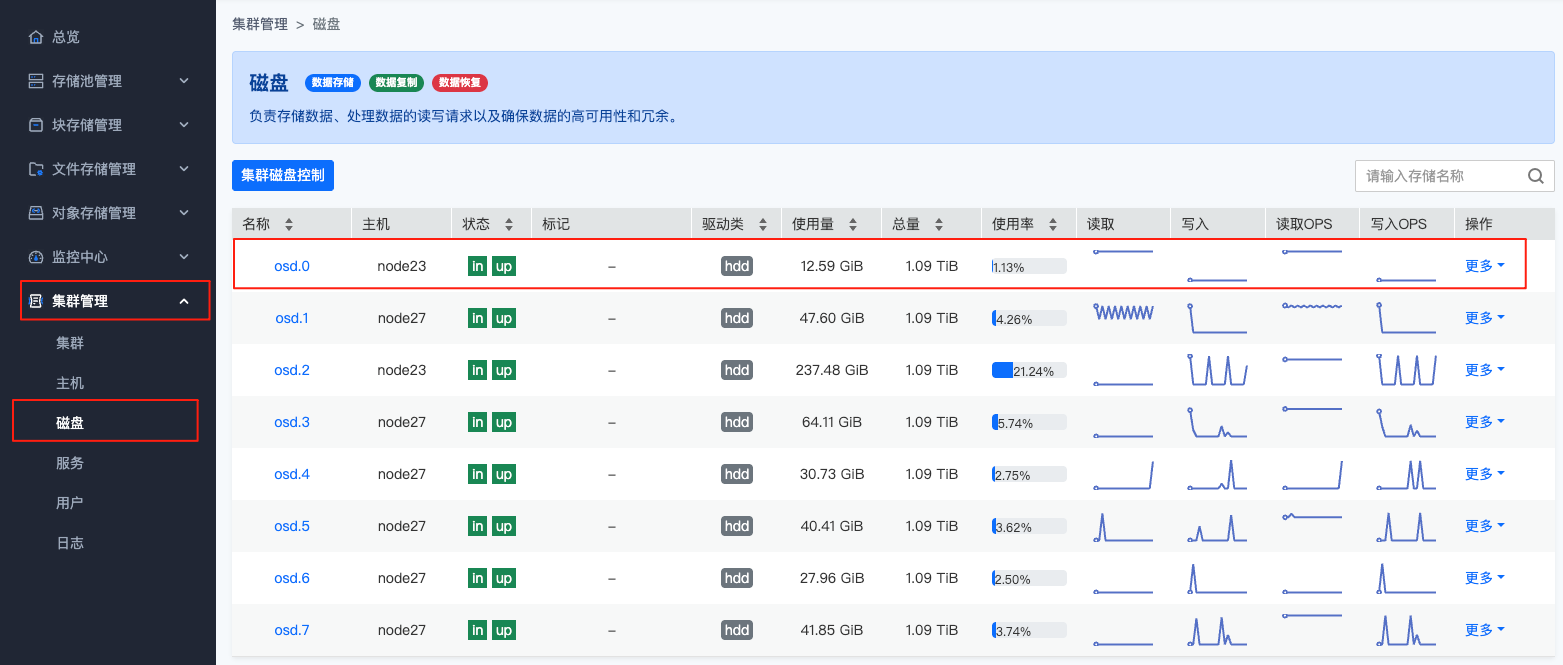Click the osd.2 usage progress bar
The image size is (1563, 665).
coord(1029,371)
